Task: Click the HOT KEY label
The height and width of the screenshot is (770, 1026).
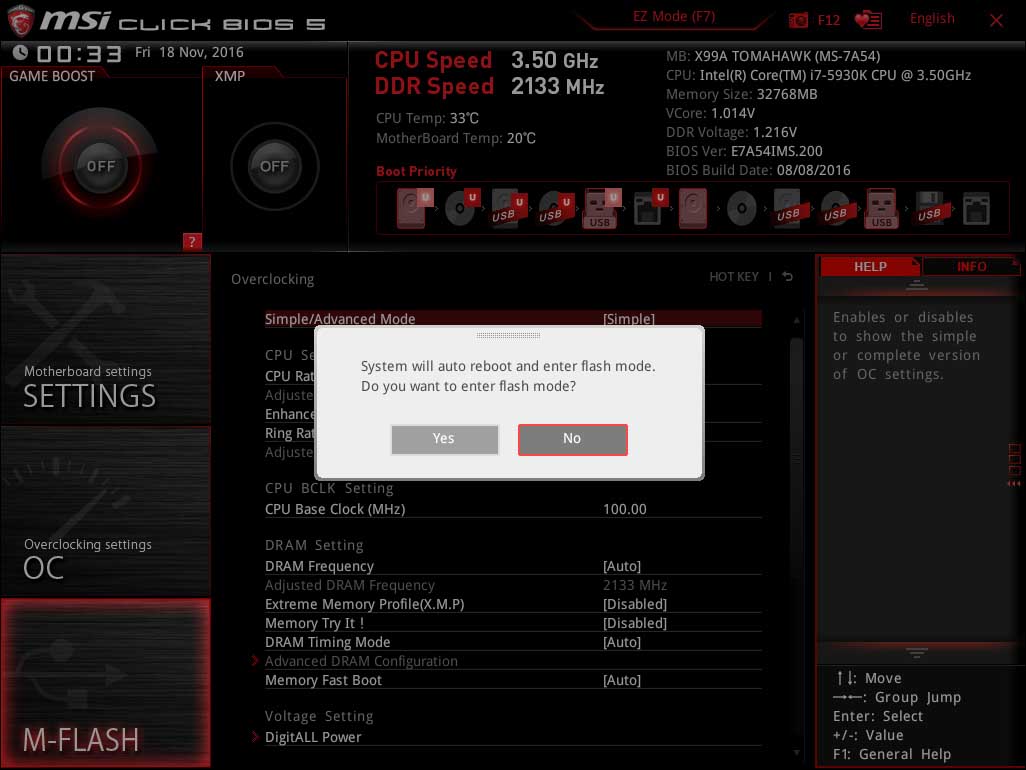Action: click(x=734, y=277)
